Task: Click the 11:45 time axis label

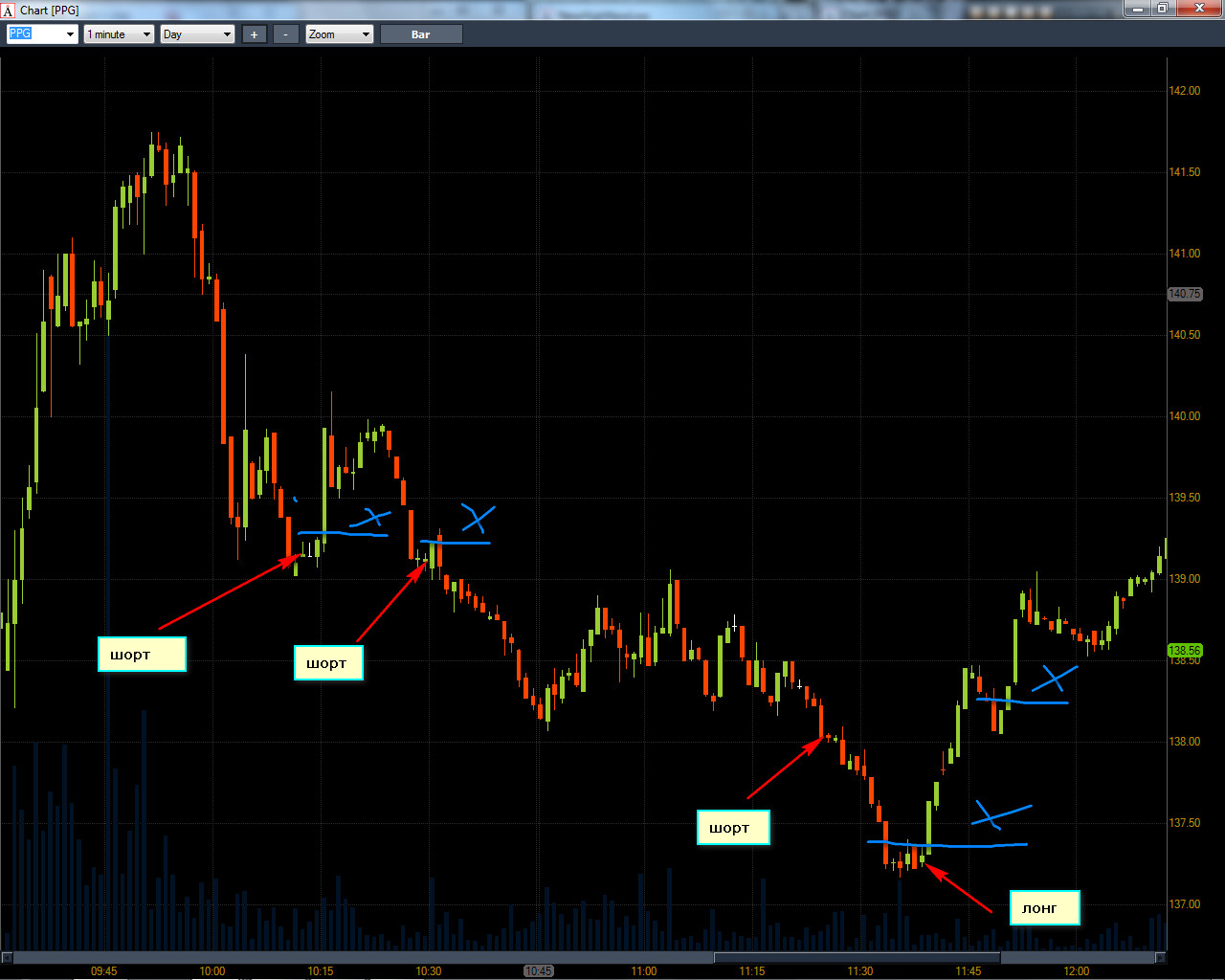Action: [969, 970]
